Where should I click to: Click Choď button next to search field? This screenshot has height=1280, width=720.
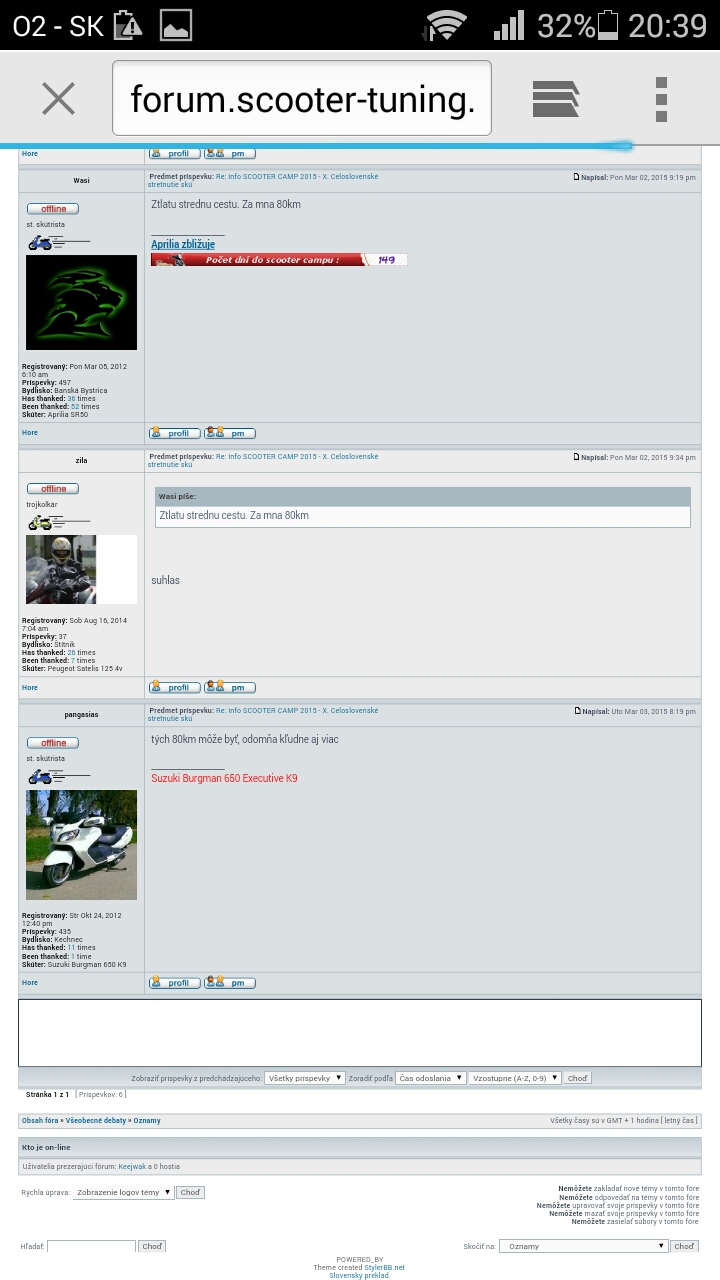coord(152,1246)
